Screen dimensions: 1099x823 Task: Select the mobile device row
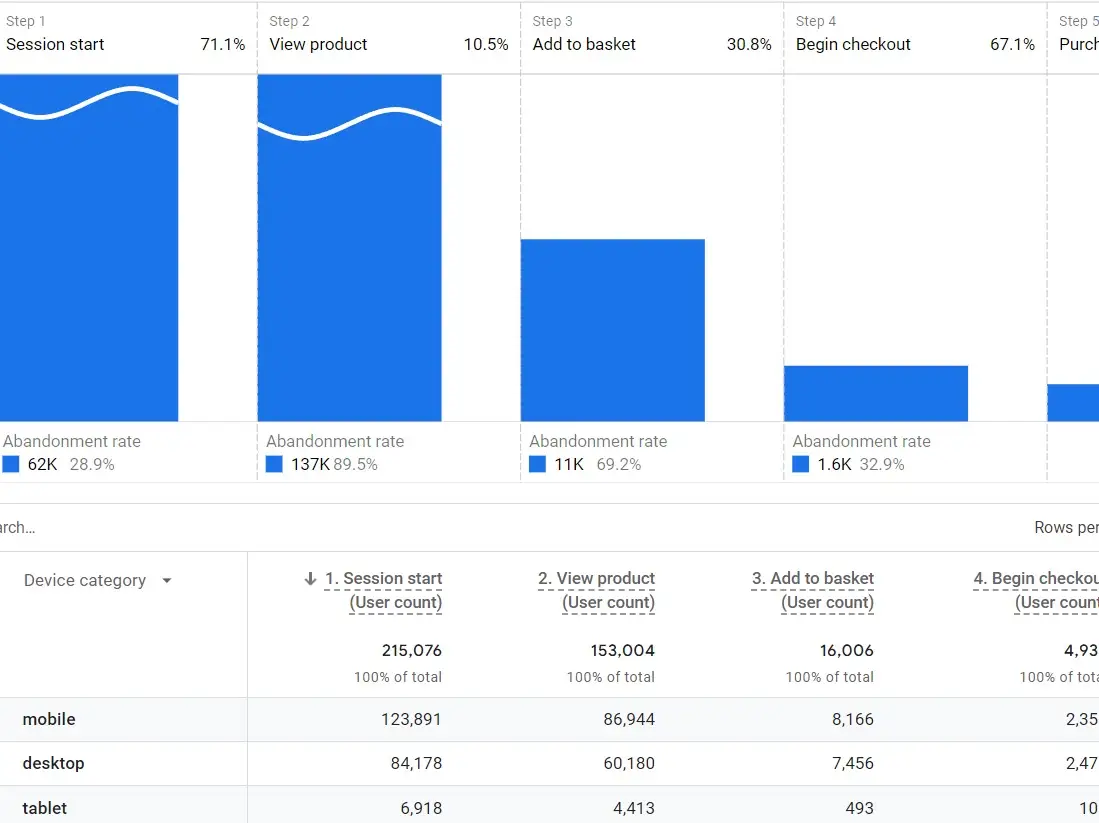pyautogui.click(x=49, y=719)
